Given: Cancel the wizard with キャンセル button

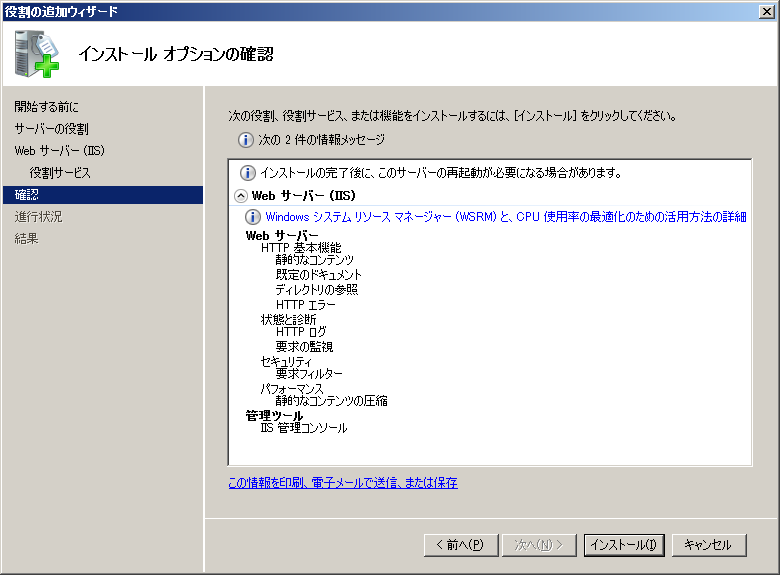Looking at the screenshot, I should [x=708, y=545].
